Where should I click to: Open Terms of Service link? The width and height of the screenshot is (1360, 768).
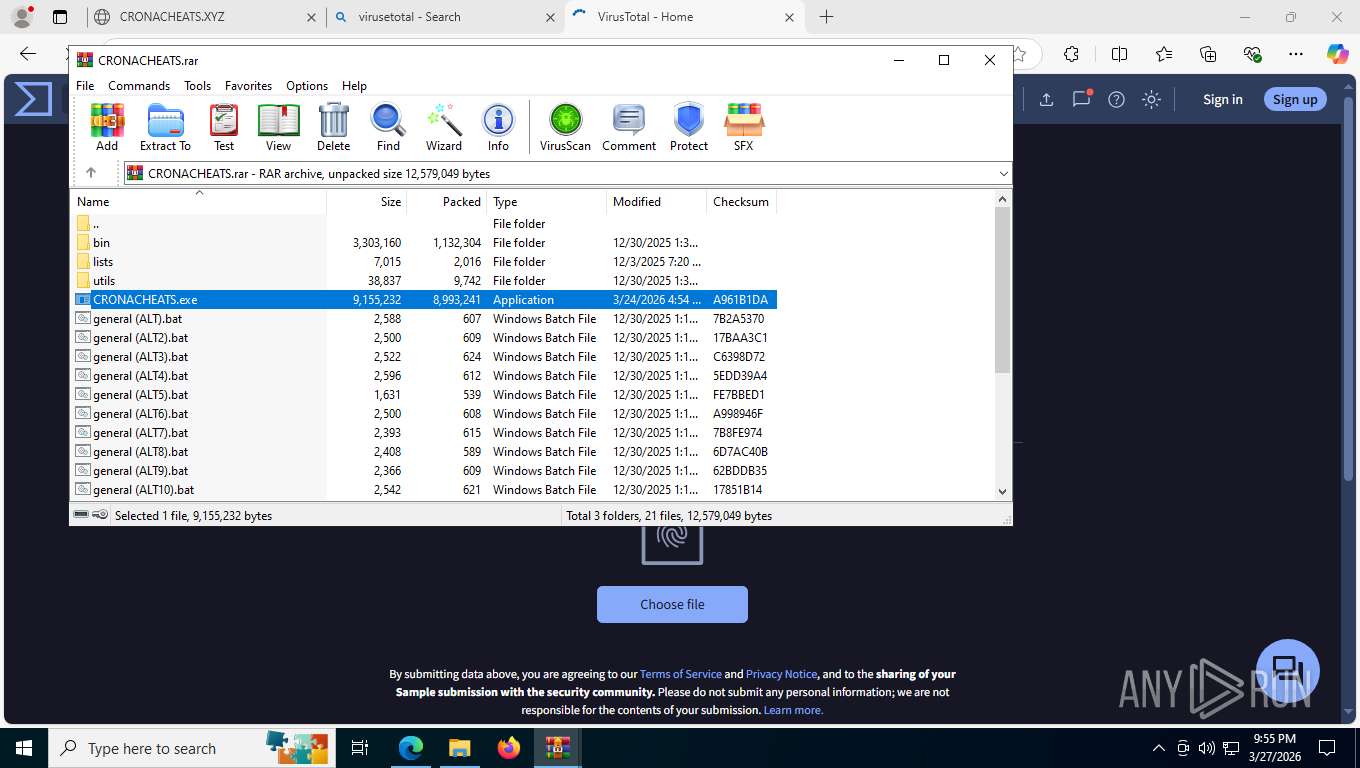(x=681, y=674)
